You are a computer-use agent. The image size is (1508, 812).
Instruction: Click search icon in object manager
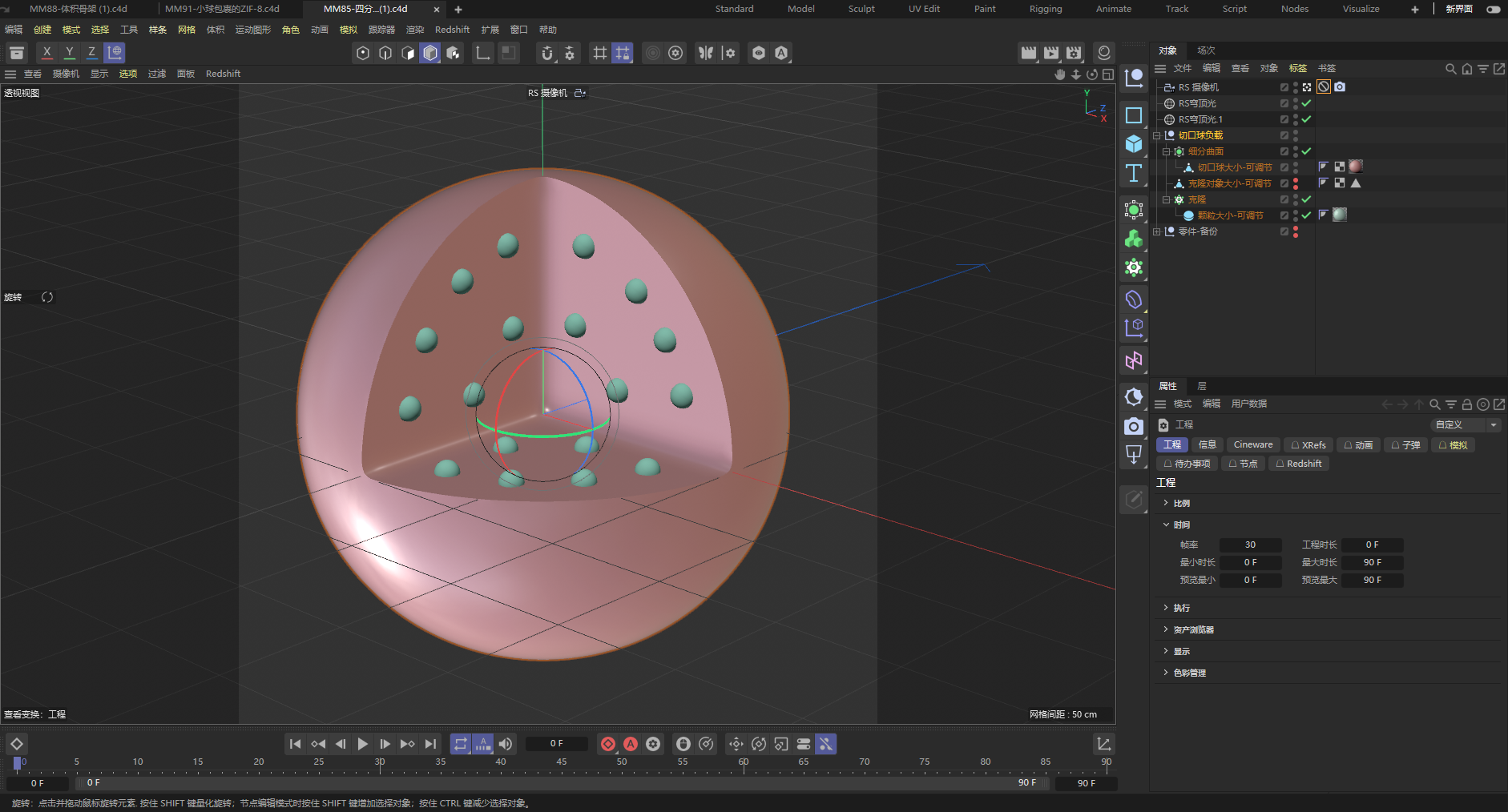(x=1450, y=69)
